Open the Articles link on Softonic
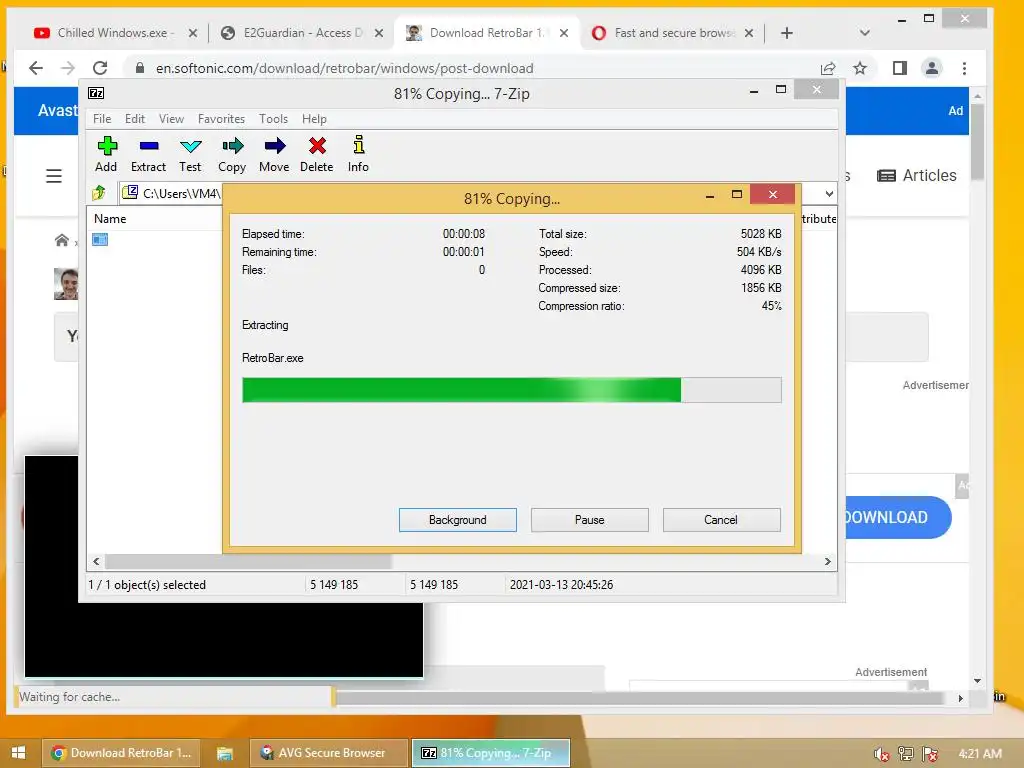The image size is (1024, 768). [917, 175]
